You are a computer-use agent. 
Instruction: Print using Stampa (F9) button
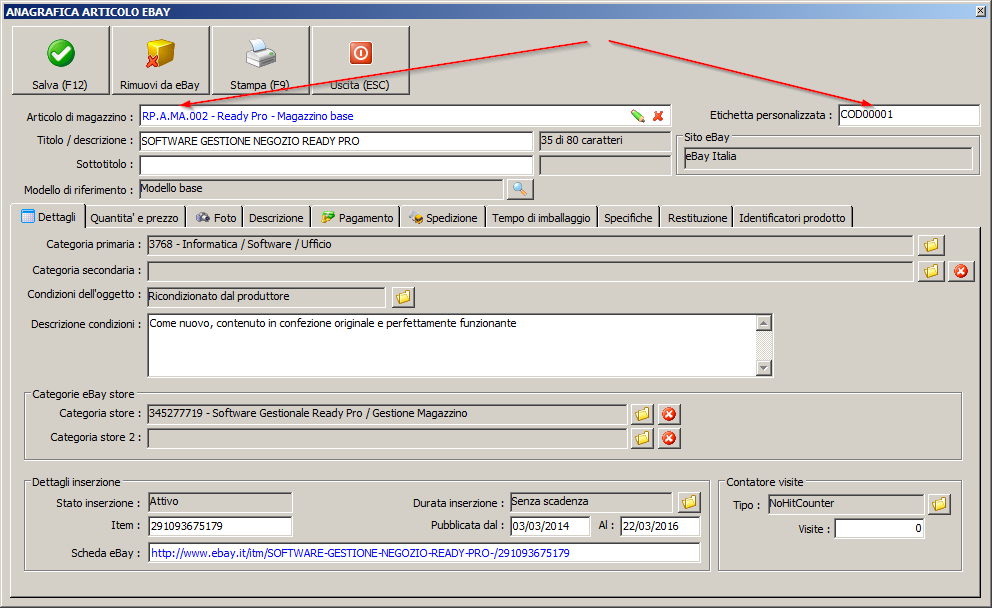(260, 61)
